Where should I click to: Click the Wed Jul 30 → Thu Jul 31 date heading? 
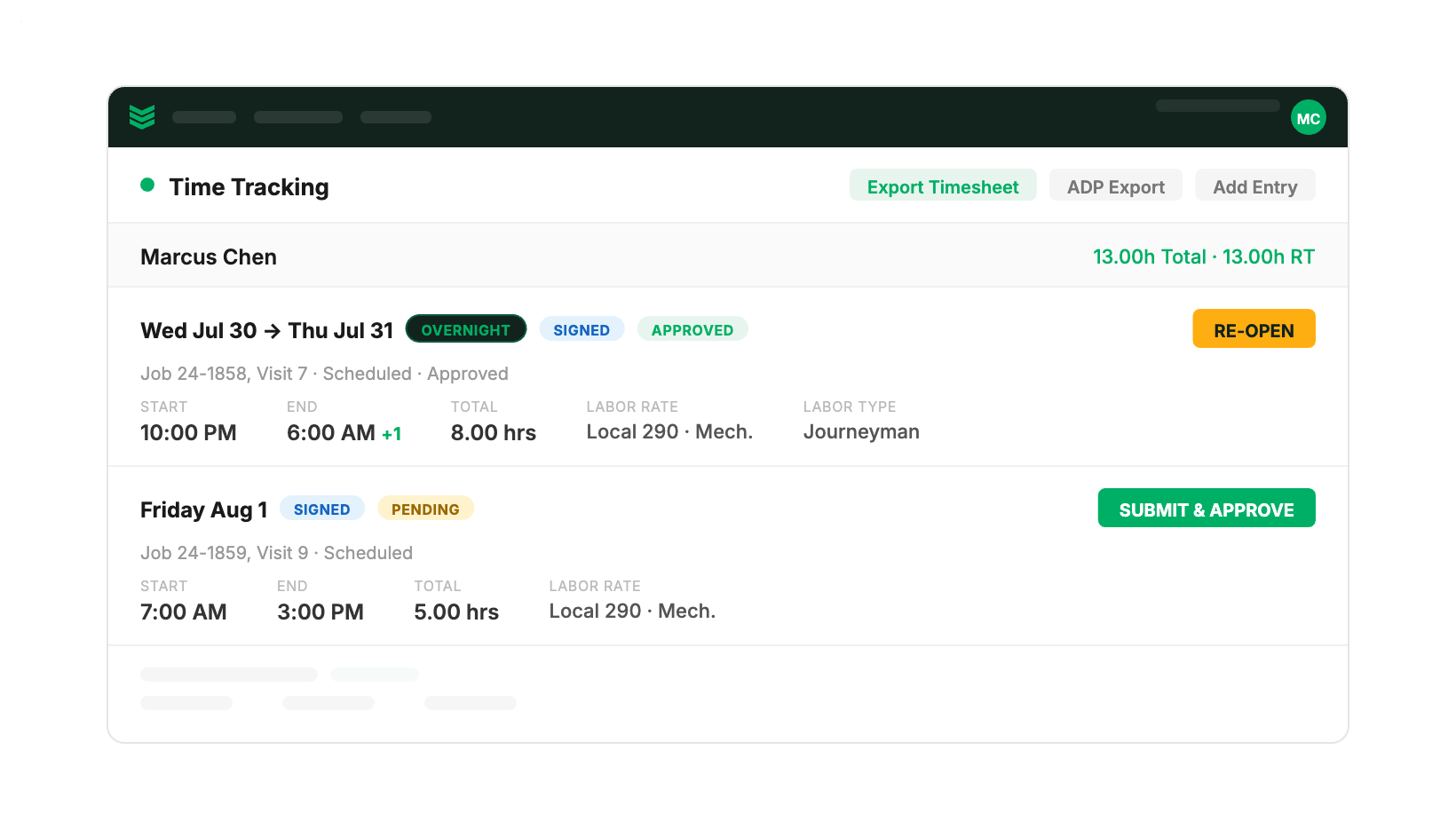(266, 330)
